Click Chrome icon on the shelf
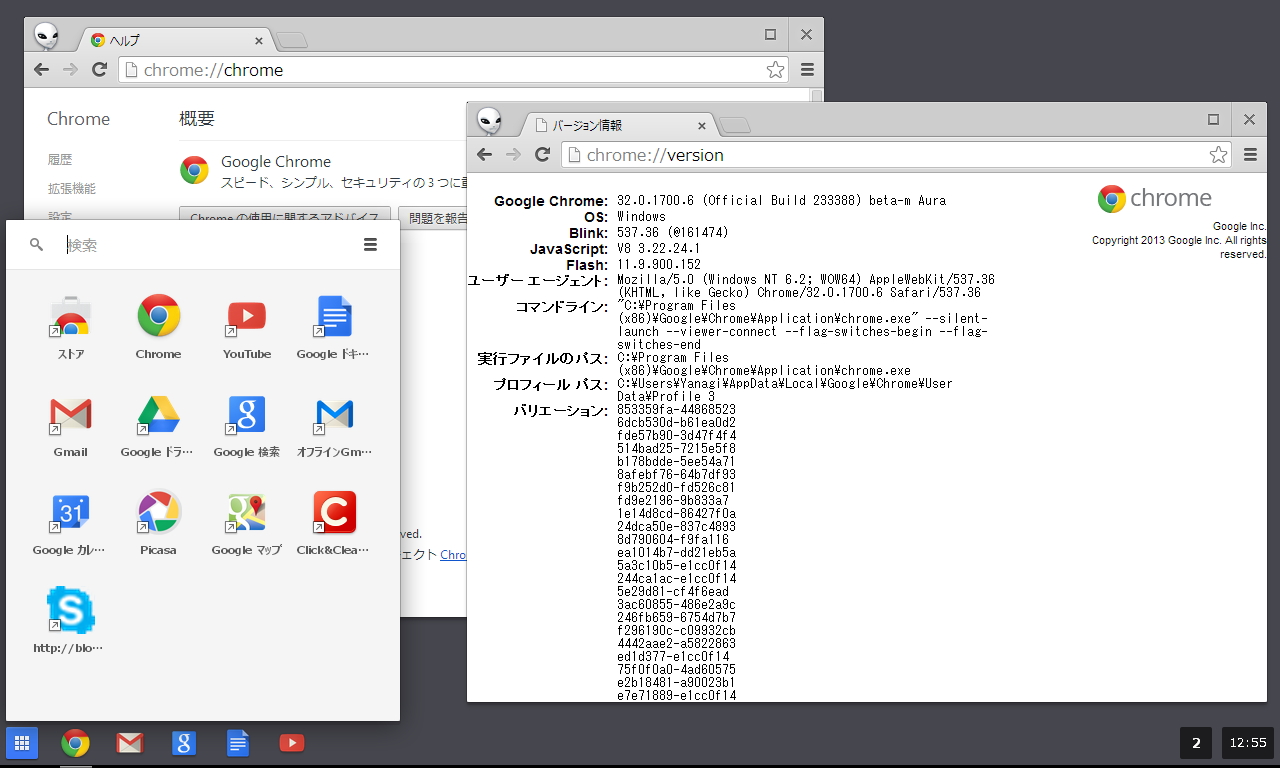The image size is (1280, 768). click(x=75, y=743)
